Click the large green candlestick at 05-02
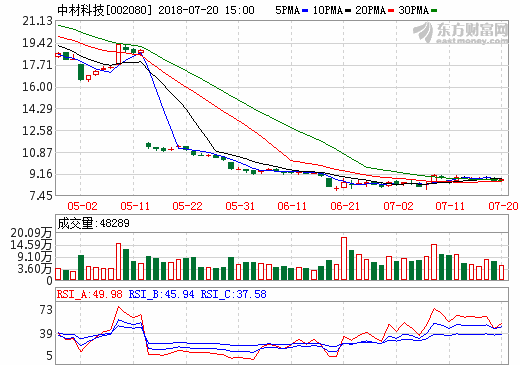 [x=81, y=72]
